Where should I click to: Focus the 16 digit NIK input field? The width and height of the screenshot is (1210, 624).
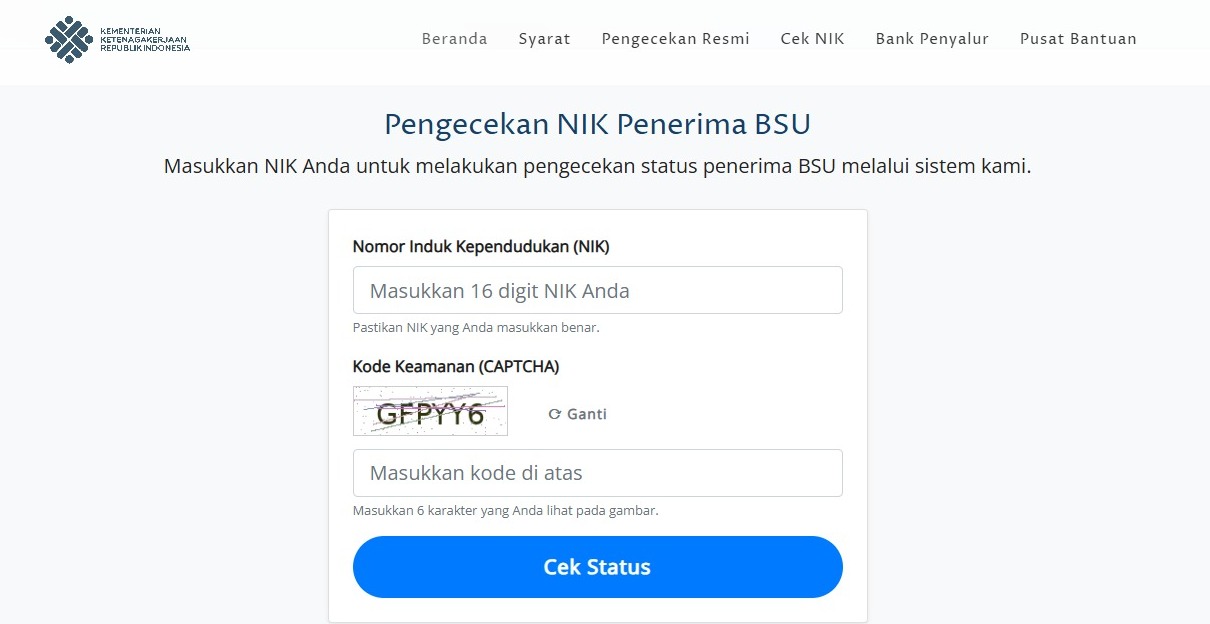[x=598, y=290]
